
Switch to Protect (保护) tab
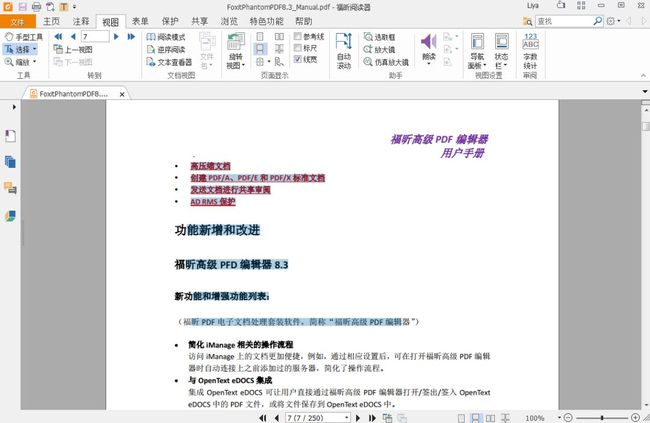coord(170,21)
